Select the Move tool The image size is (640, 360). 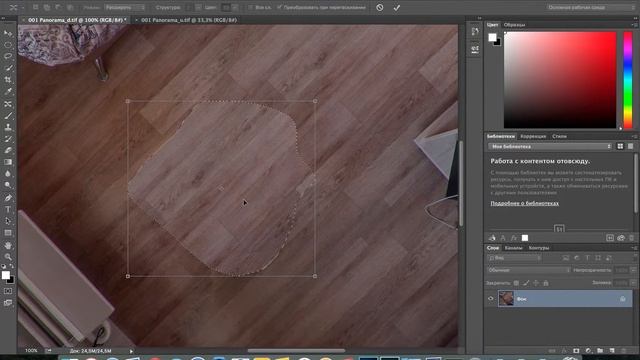point(8,33)
